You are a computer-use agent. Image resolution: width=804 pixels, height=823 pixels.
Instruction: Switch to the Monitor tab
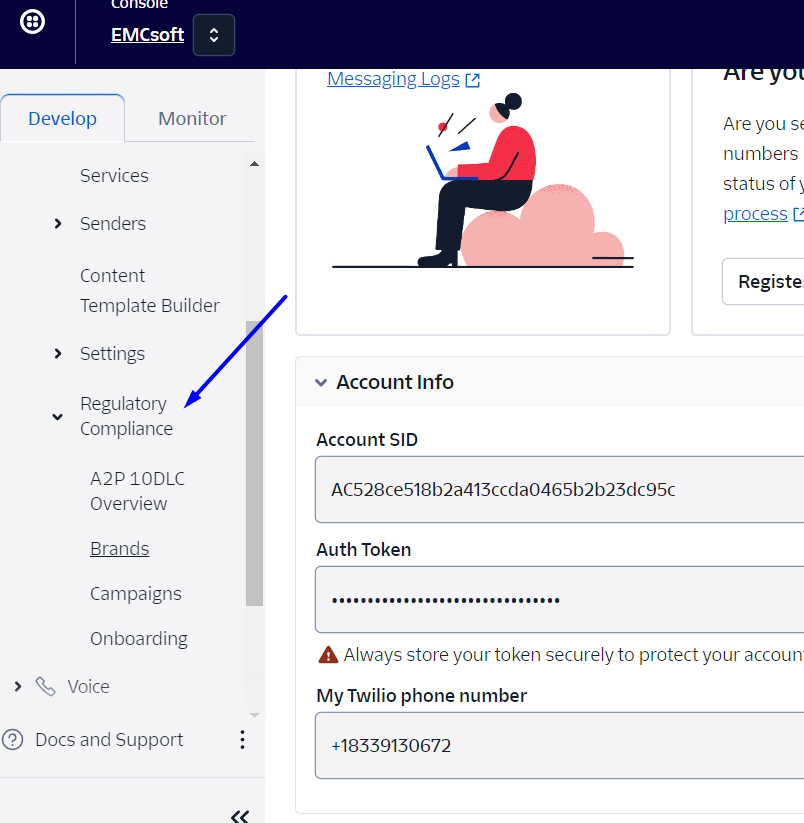coord(192,118)
